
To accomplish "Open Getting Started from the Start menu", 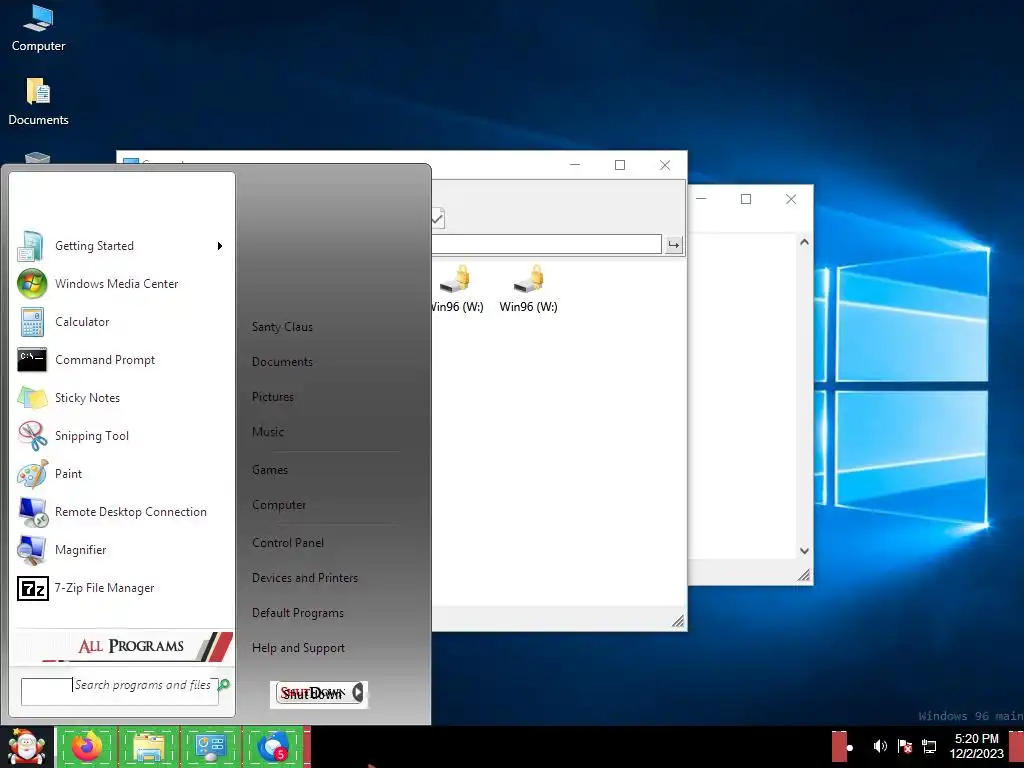I will click(x=121, y=246).
